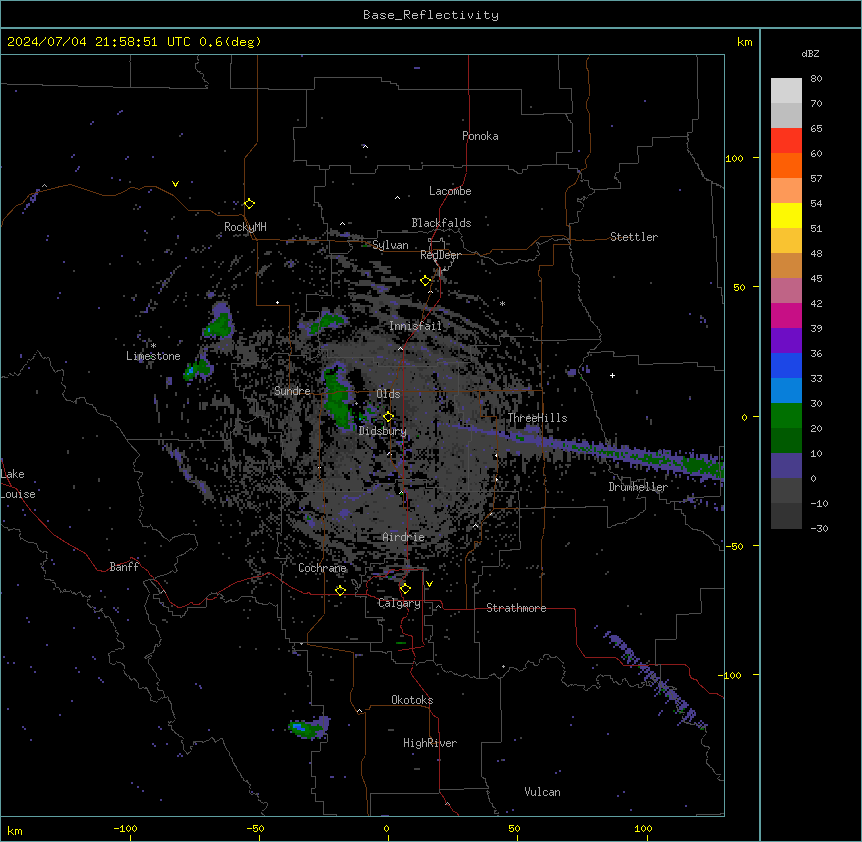Click the Drumheller city label
Image resolution: width=862 pixels, height=842 pixels.
638,487
